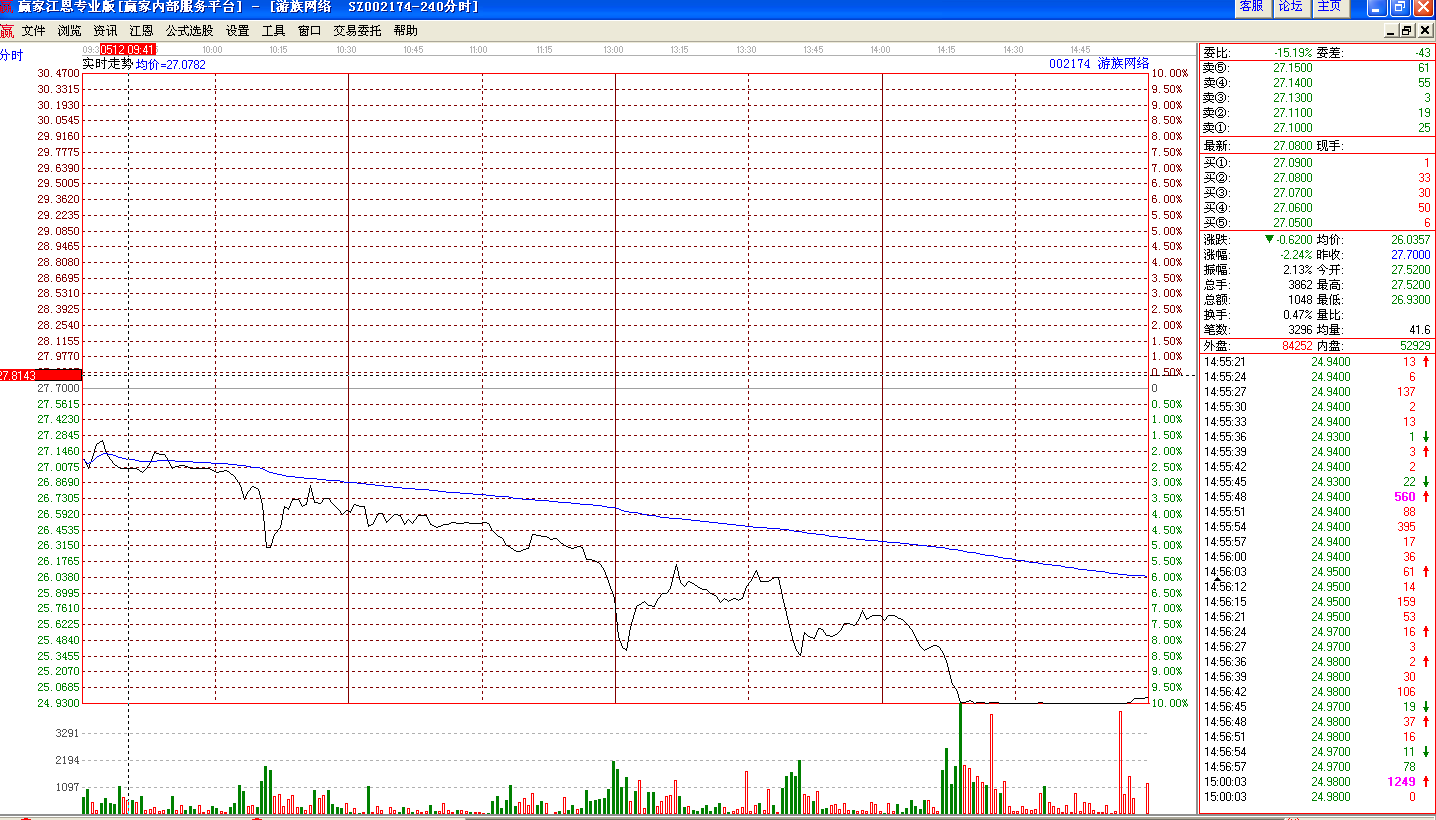Image resolution: width=1436 pixels, height=820 pixels.
Task: Select the 卖② 27.1100 order row
Action: point(1317,113)
